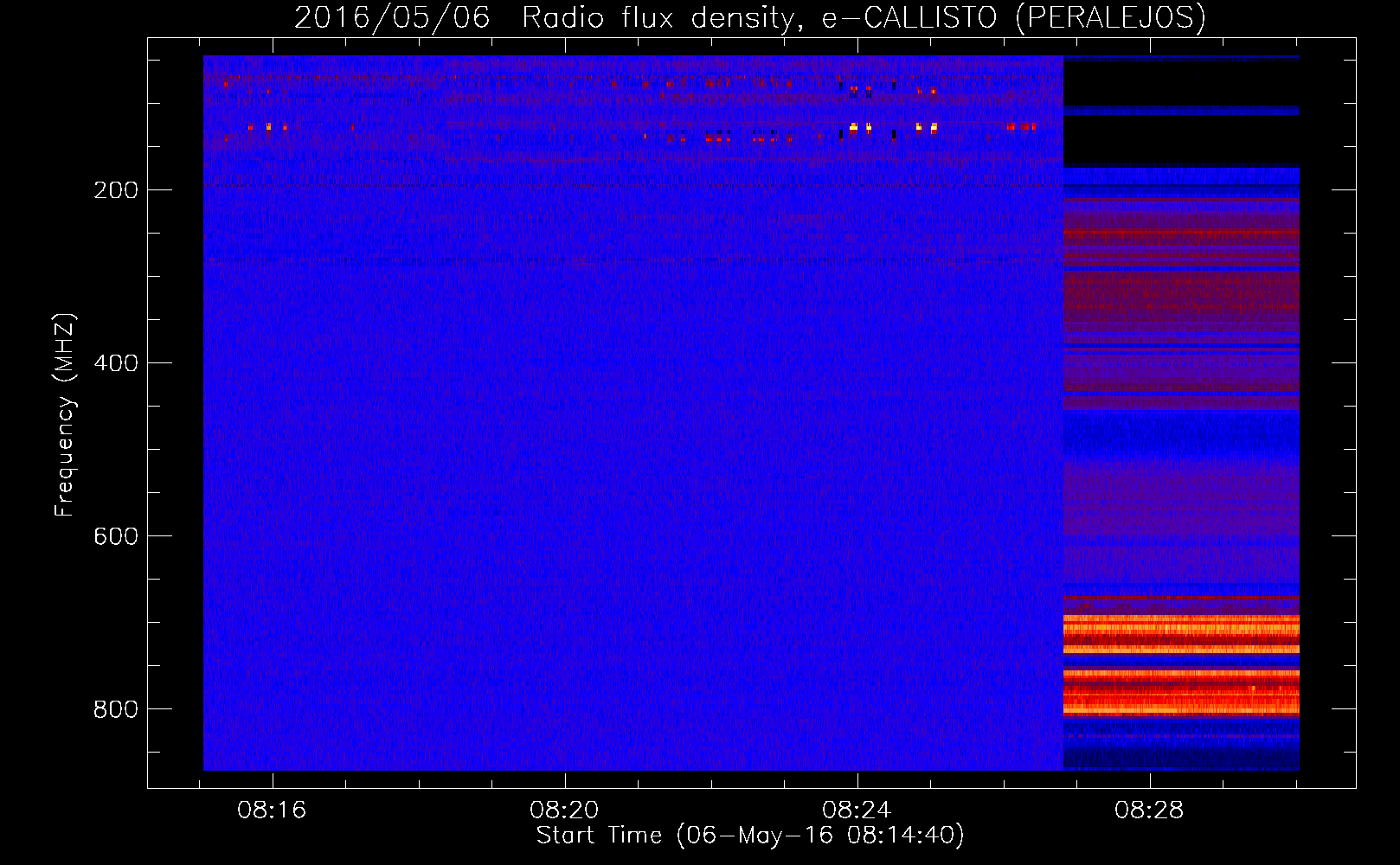Click the 200 frequency tick label
Viewport: 1400px width, 865px height.
tap(116, 190)
